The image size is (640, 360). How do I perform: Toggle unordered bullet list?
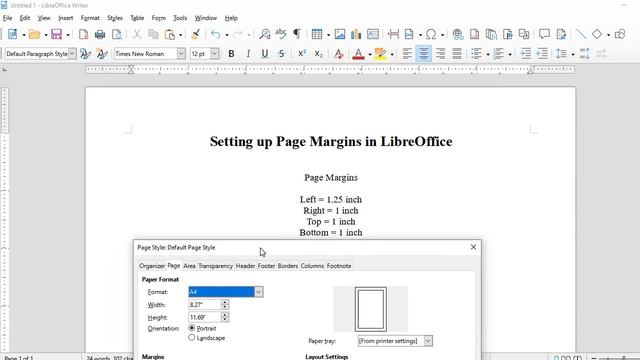click(x=476, y=54)
